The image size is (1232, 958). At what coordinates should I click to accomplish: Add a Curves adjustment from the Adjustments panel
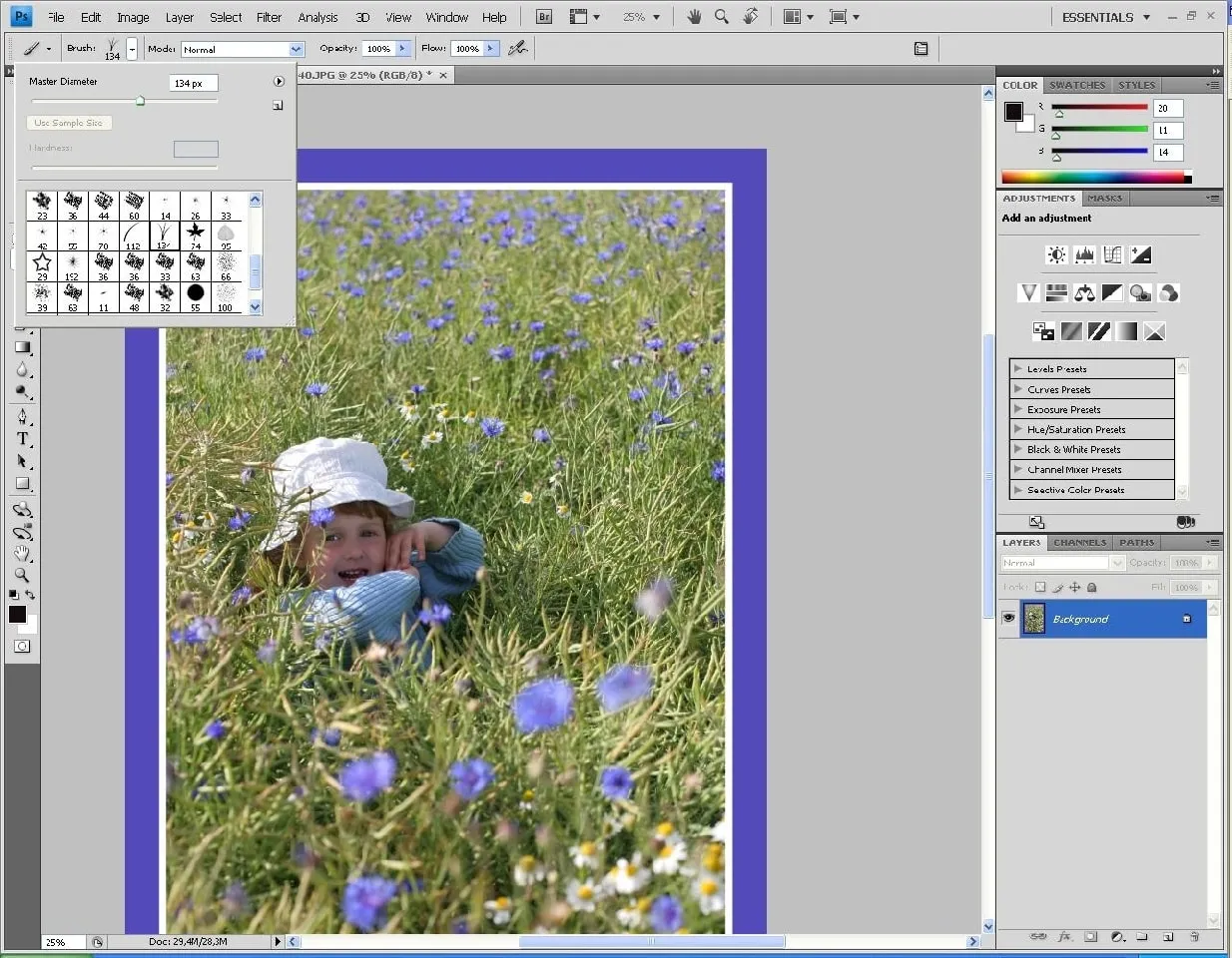pyautogui.click(x=1113, y=254)
